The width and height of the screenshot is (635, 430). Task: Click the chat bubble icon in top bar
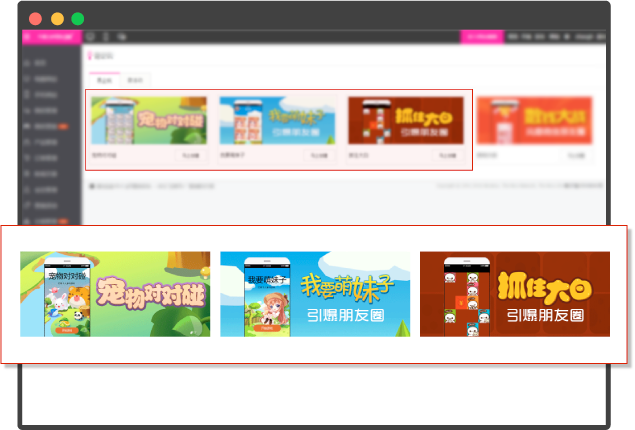point(90,35)
